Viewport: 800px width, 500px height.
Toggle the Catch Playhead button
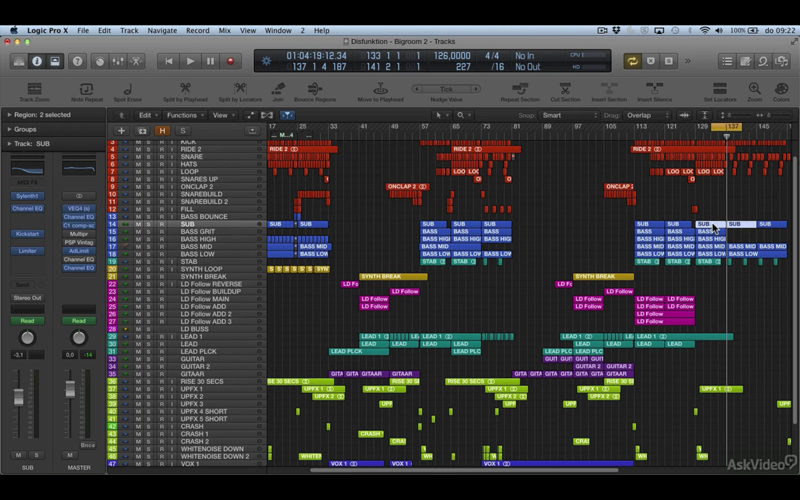(x=287, y=115)
